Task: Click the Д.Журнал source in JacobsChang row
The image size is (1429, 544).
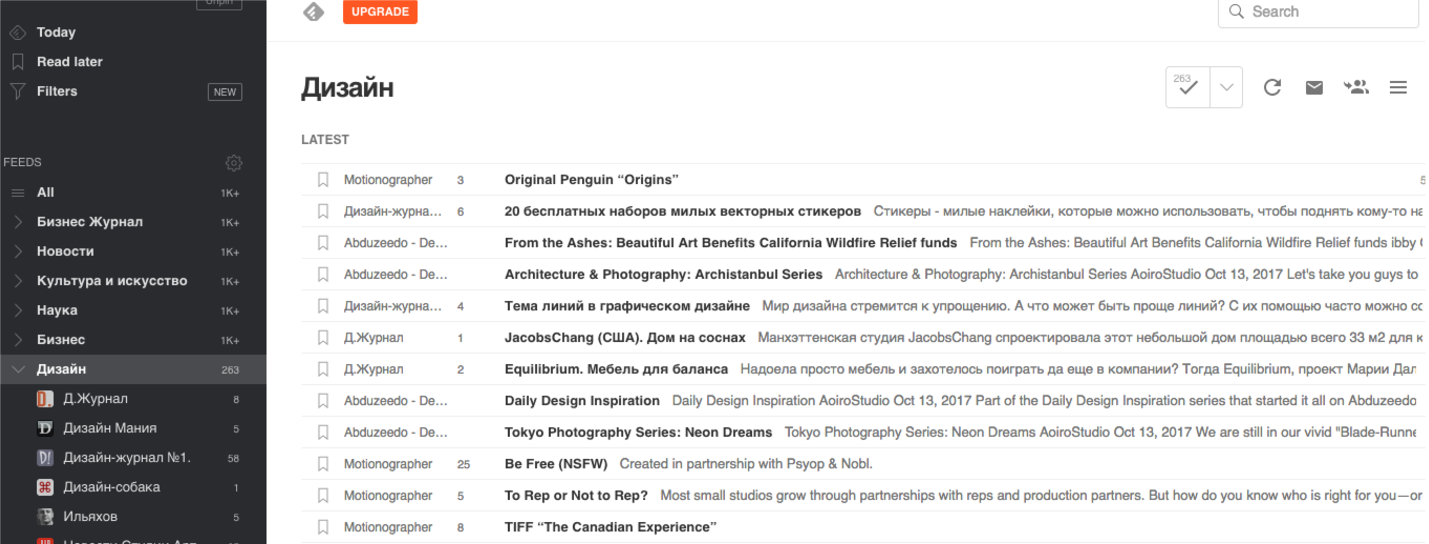Action: (374, 338)
